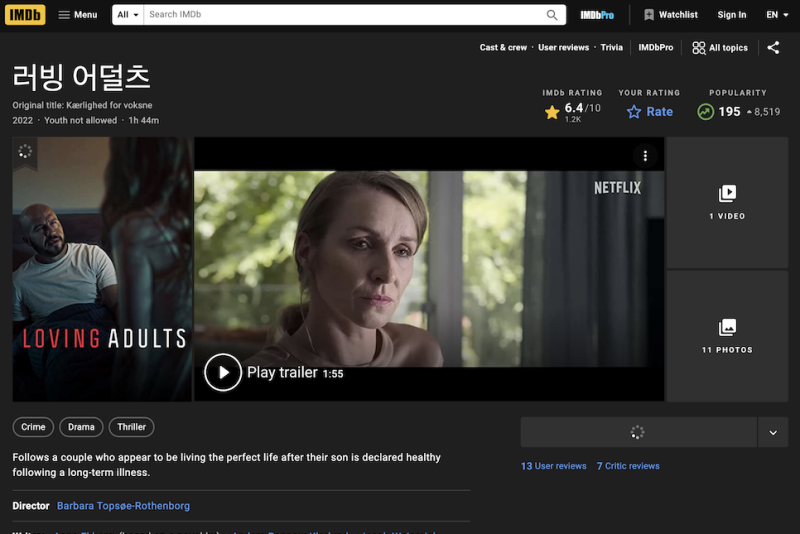Screen dimensions: 800x534
Task: Open 13 User reviews
Action: pos(554,466)
